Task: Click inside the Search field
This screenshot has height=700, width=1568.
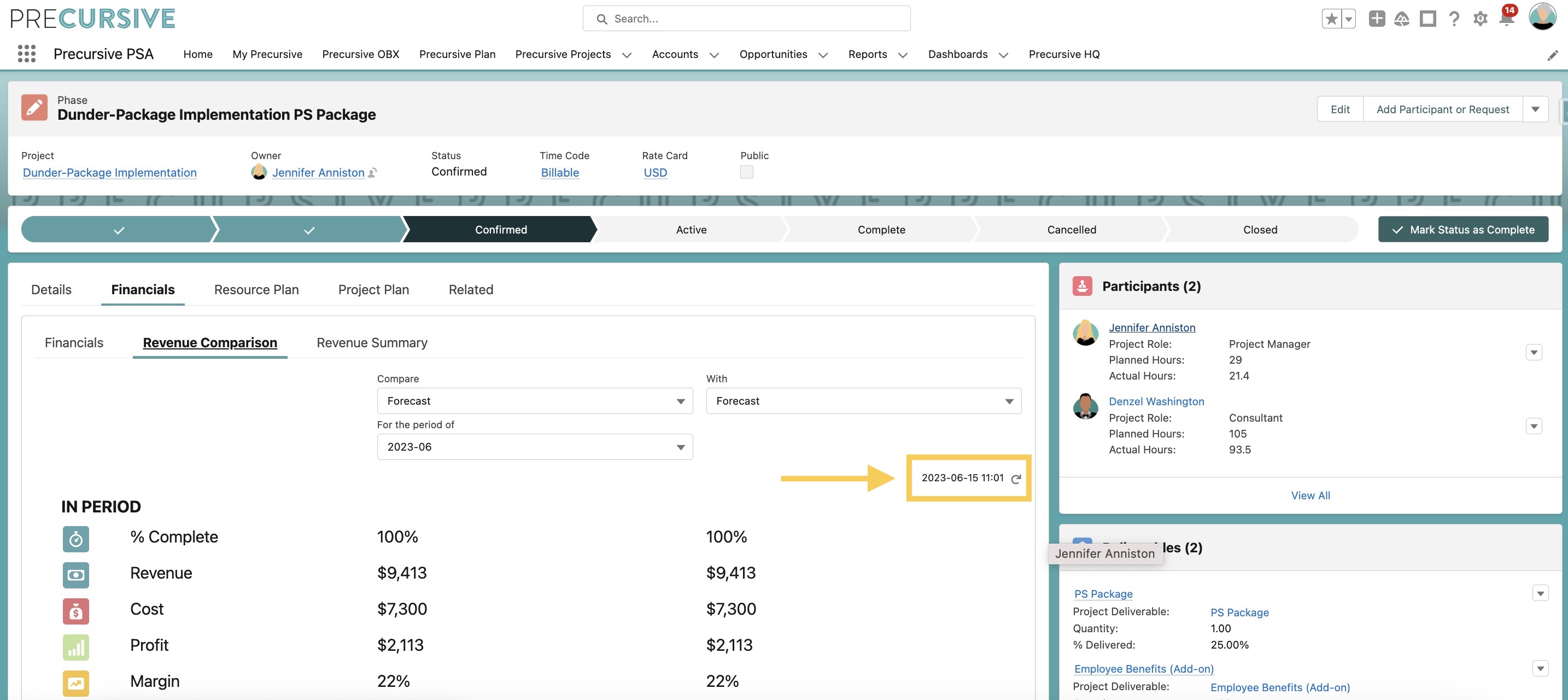Action: 746,19
